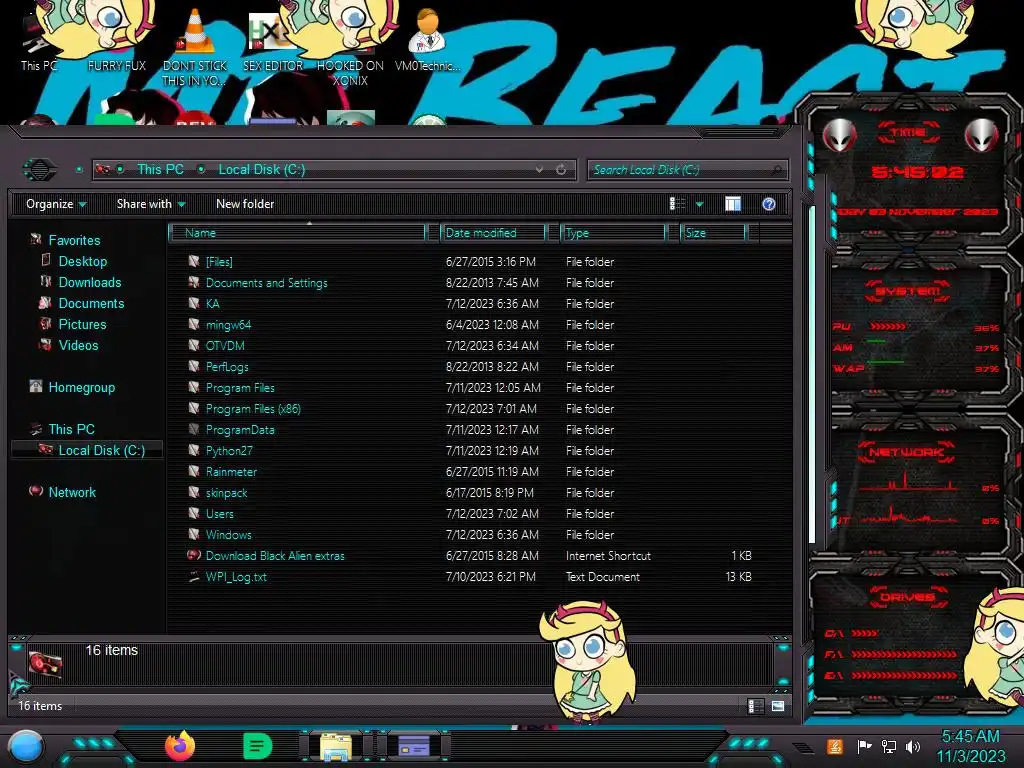Open the VLC cone desktop shortcut

click(195, 47)
